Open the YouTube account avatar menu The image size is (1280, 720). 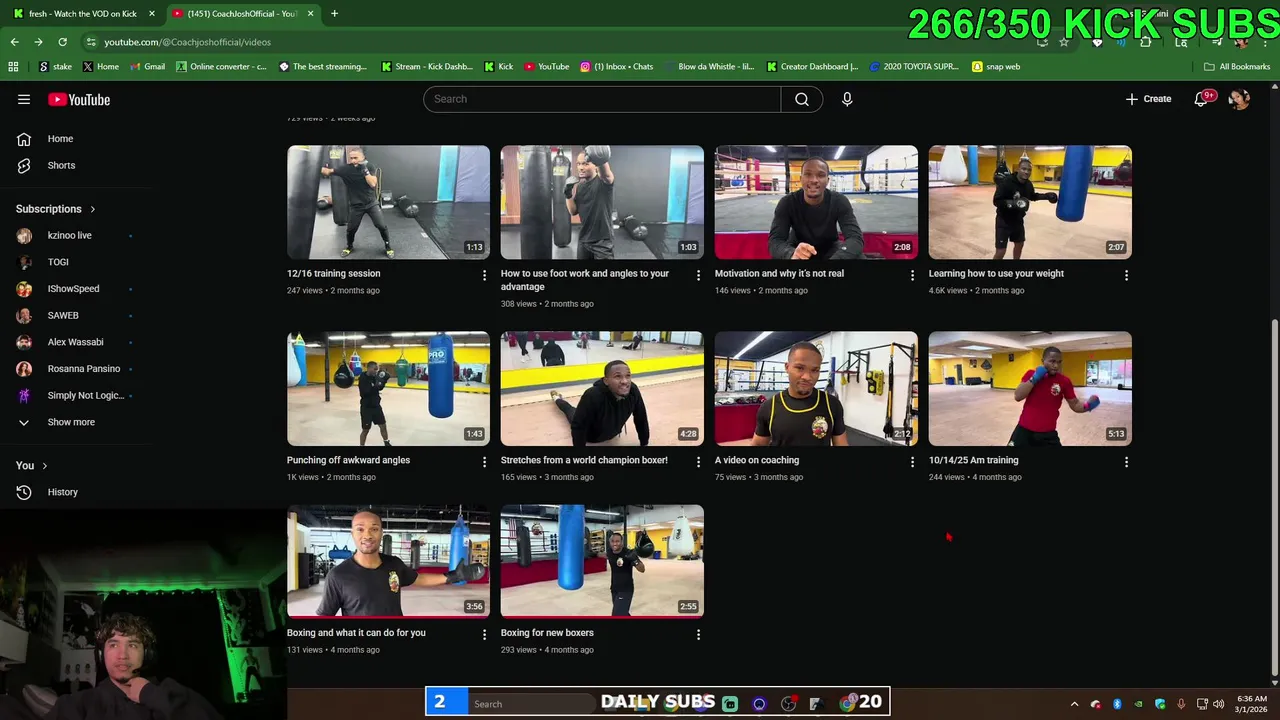click(1239, 99)
